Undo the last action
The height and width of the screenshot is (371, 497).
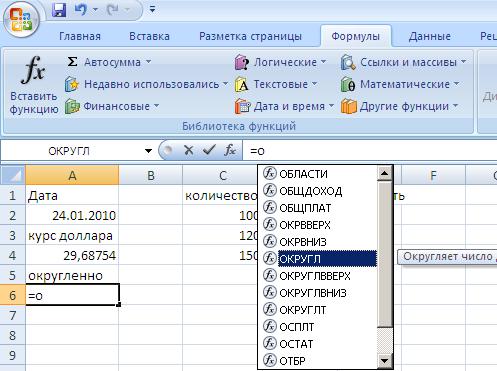click(x=80, y=10)
